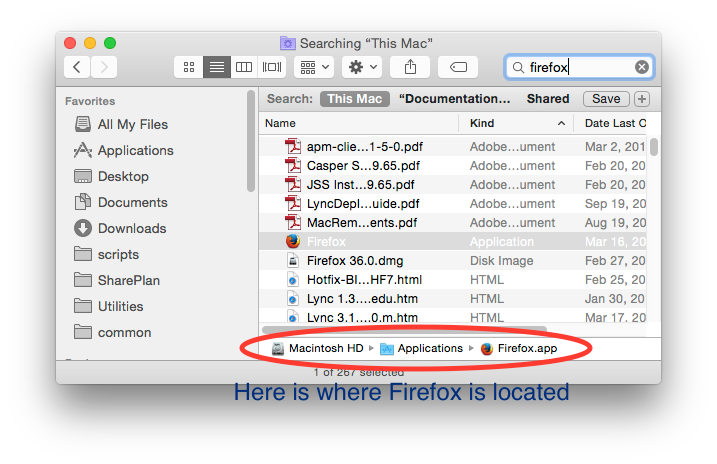Click the sidebar vertical scrollbar

(x=251, y=142)
